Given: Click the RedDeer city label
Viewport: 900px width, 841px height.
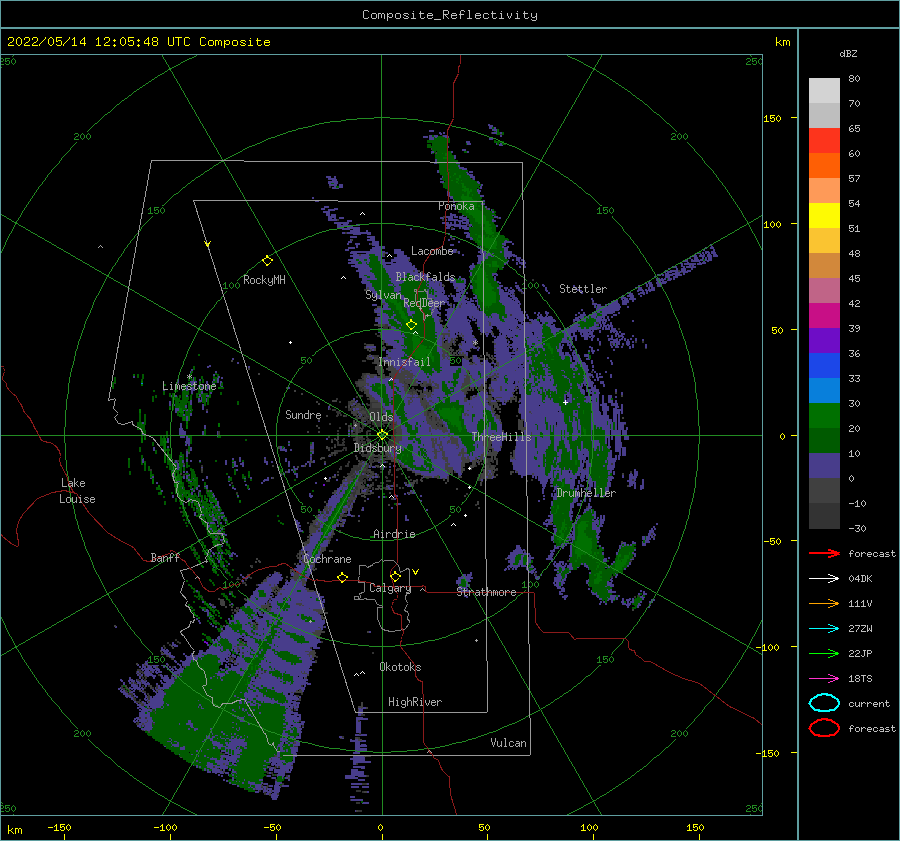Looking at the screenshot, I should 424,303.
